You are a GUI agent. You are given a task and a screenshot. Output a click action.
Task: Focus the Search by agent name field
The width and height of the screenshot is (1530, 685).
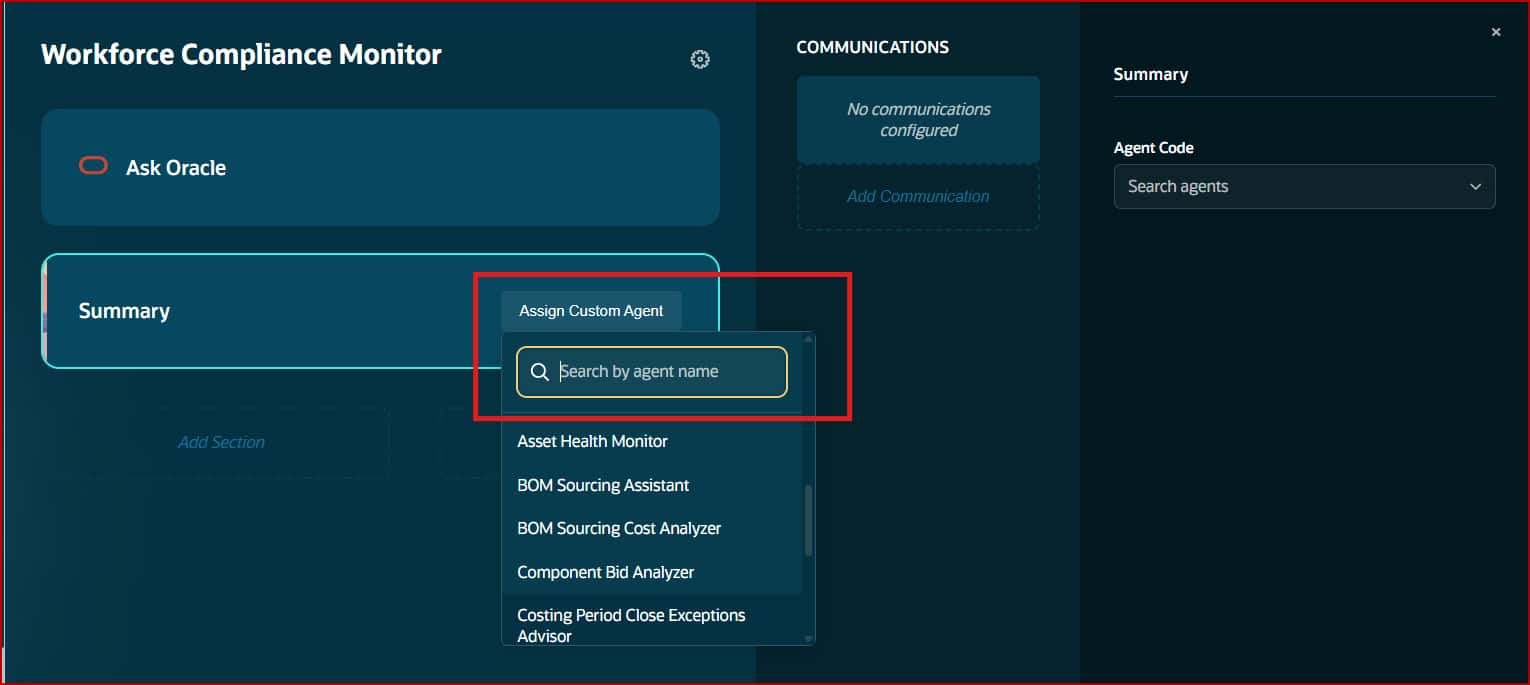pyautogui.click(x=652, y=372)
